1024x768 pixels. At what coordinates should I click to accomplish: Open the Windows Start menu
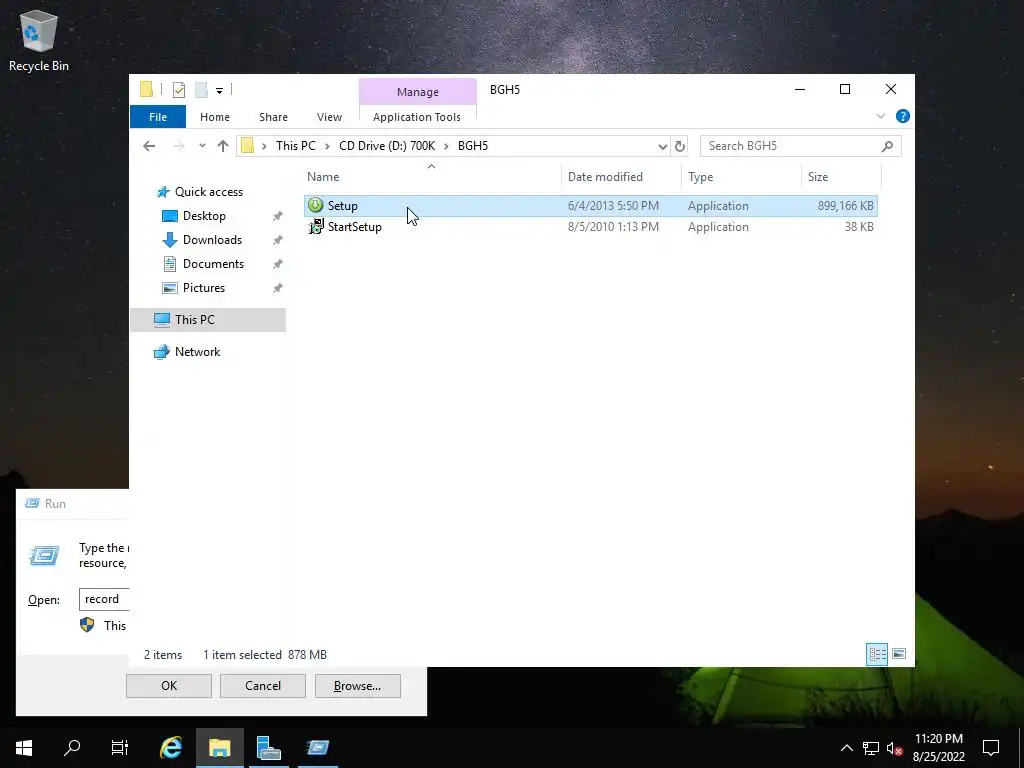click(24, 748)
